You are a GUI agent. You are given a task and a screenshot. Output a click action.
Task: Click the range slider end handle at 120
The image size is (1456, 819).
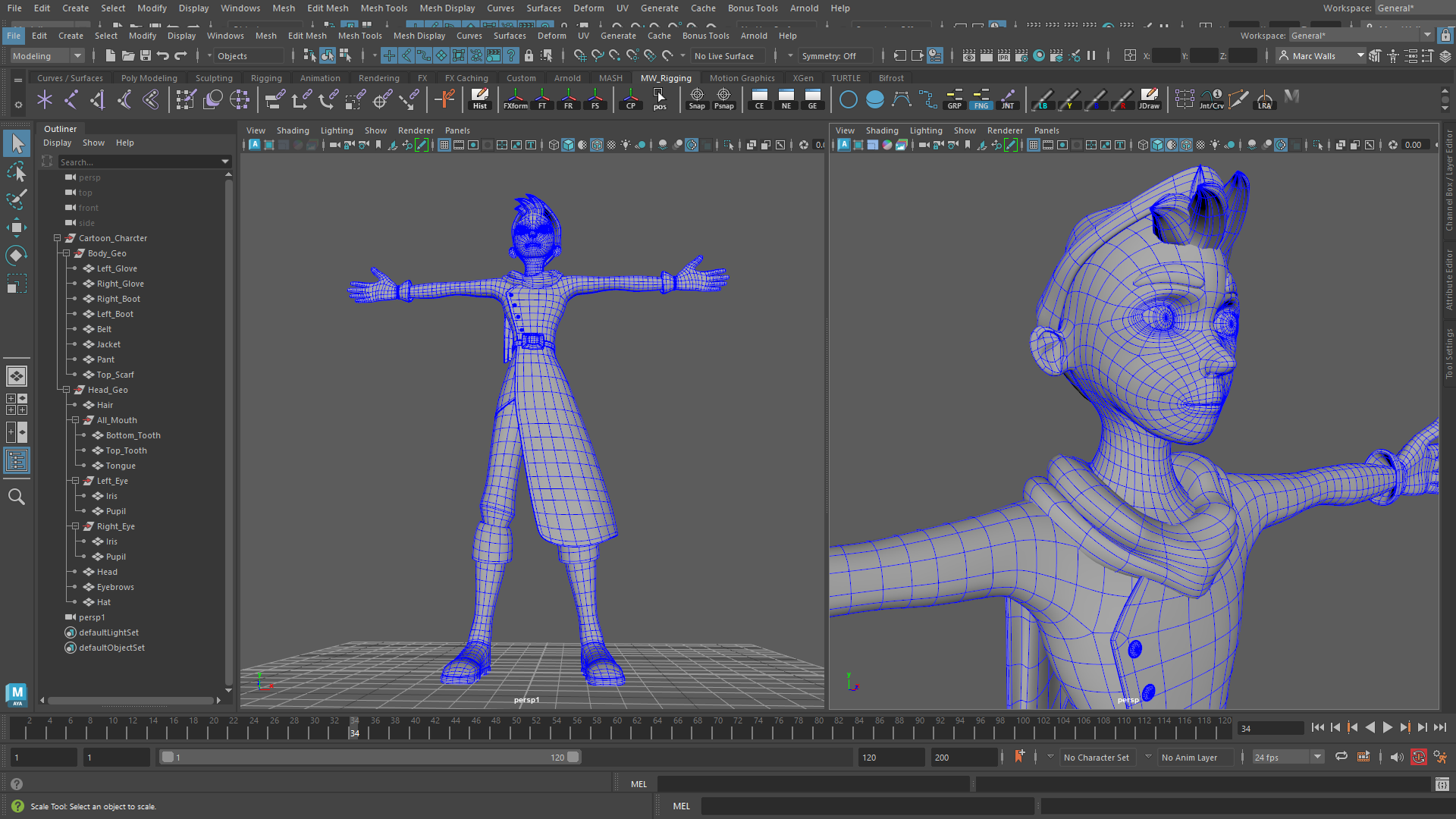coord(573,757)
